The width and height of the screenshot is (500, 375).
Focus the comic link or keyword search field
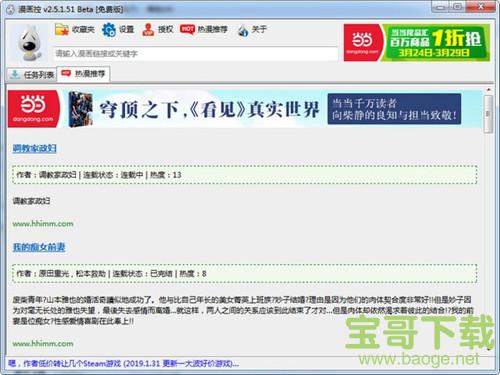(x=195, y=53)
